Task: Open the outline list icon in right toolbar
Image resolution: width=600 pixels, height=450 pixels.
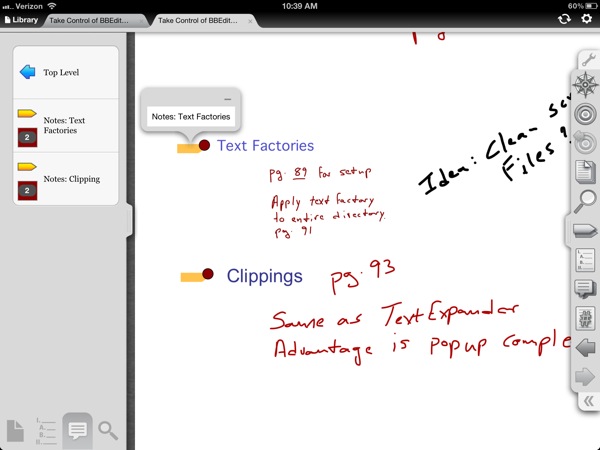Action: point(585,260)
